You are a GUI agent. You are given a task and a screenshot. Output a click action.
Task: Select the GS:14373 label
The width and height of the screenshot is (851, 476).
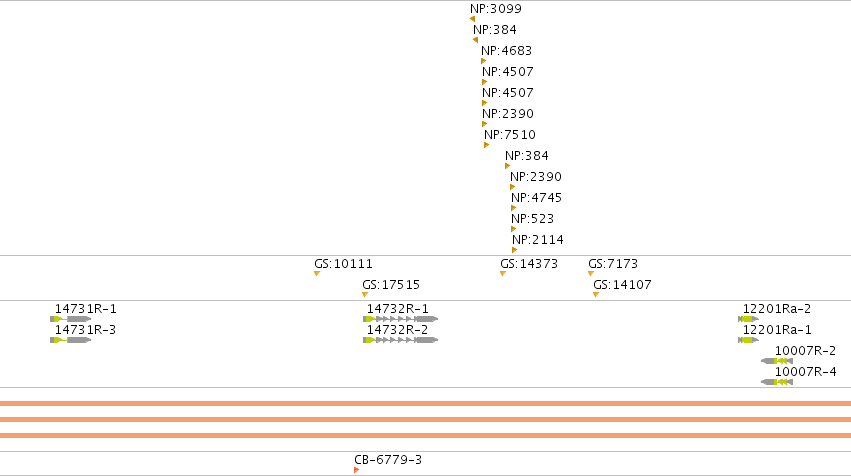pyautogui.click(x=529, y=264)
